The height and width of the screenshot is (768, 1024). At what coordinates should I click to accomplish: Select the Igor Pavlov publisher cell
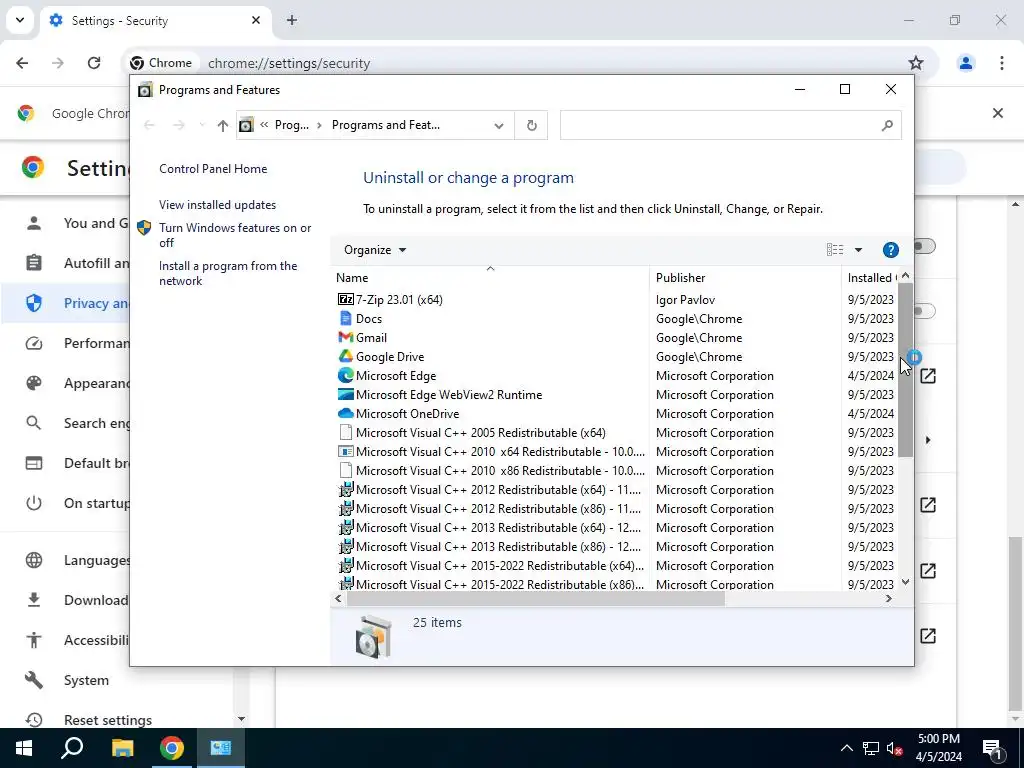(x=685, y=300)
